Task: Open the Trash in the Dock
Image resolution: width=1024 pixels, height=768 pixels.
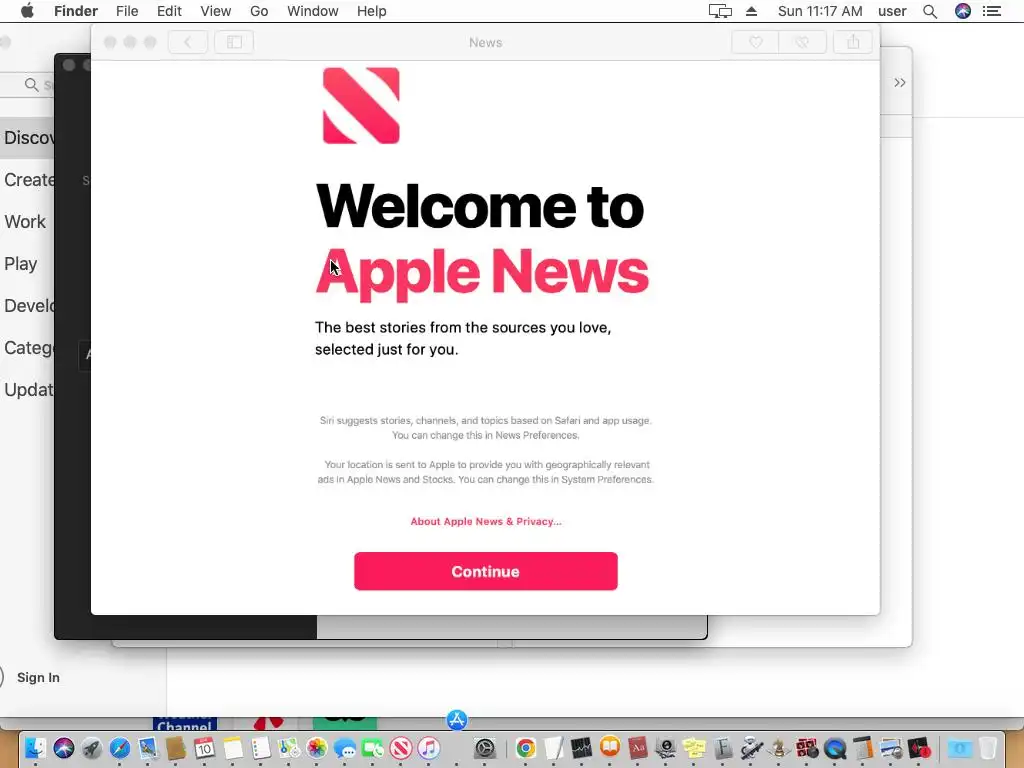Action: tap(988, 748)
